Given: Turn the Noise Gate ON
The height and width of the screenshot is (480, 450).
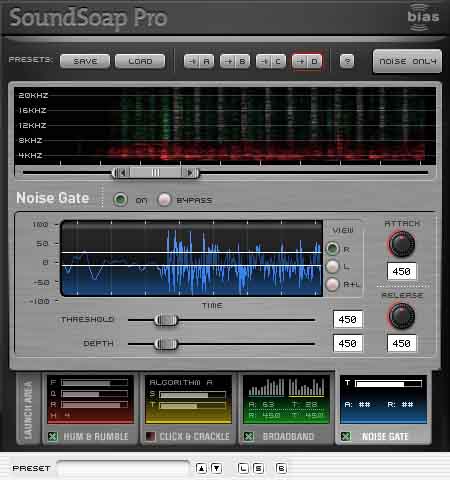Looking at the screenshot, I should [120, 200].
